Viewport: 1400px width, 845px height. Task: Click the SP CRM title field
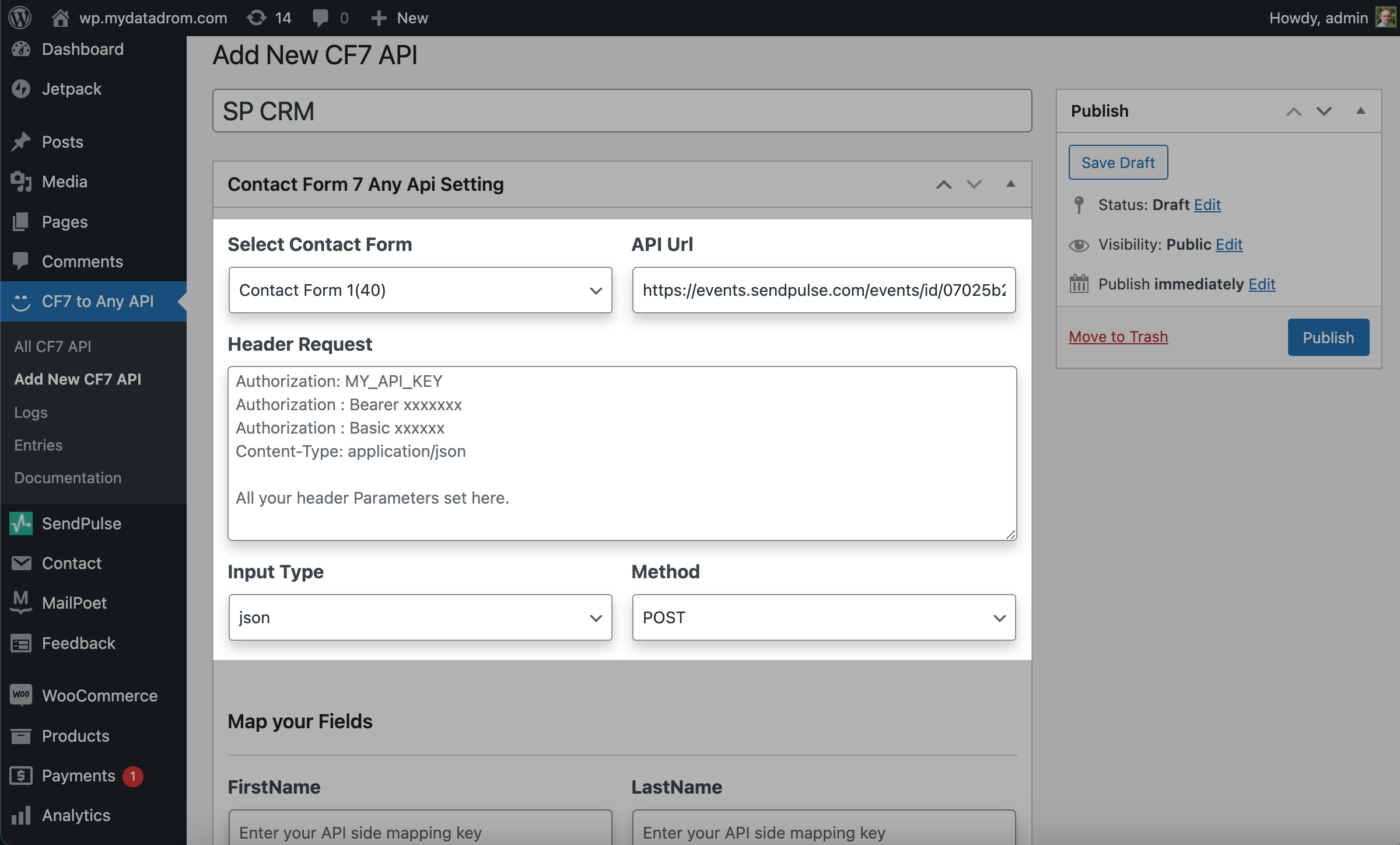tap(622, 111)
